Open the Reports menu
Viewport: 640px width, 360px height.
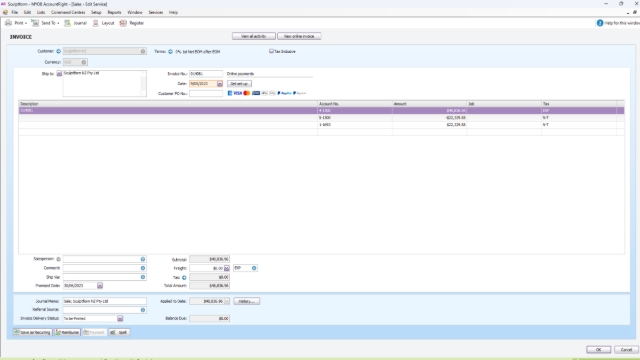click(x=114, y=13)
